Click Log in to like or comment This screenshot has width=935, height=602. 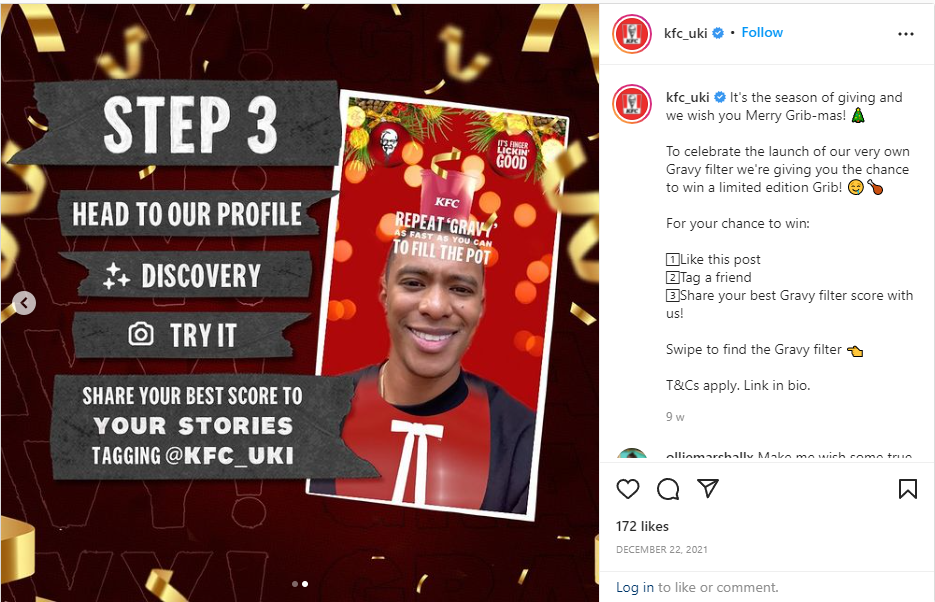pos(634,587)
